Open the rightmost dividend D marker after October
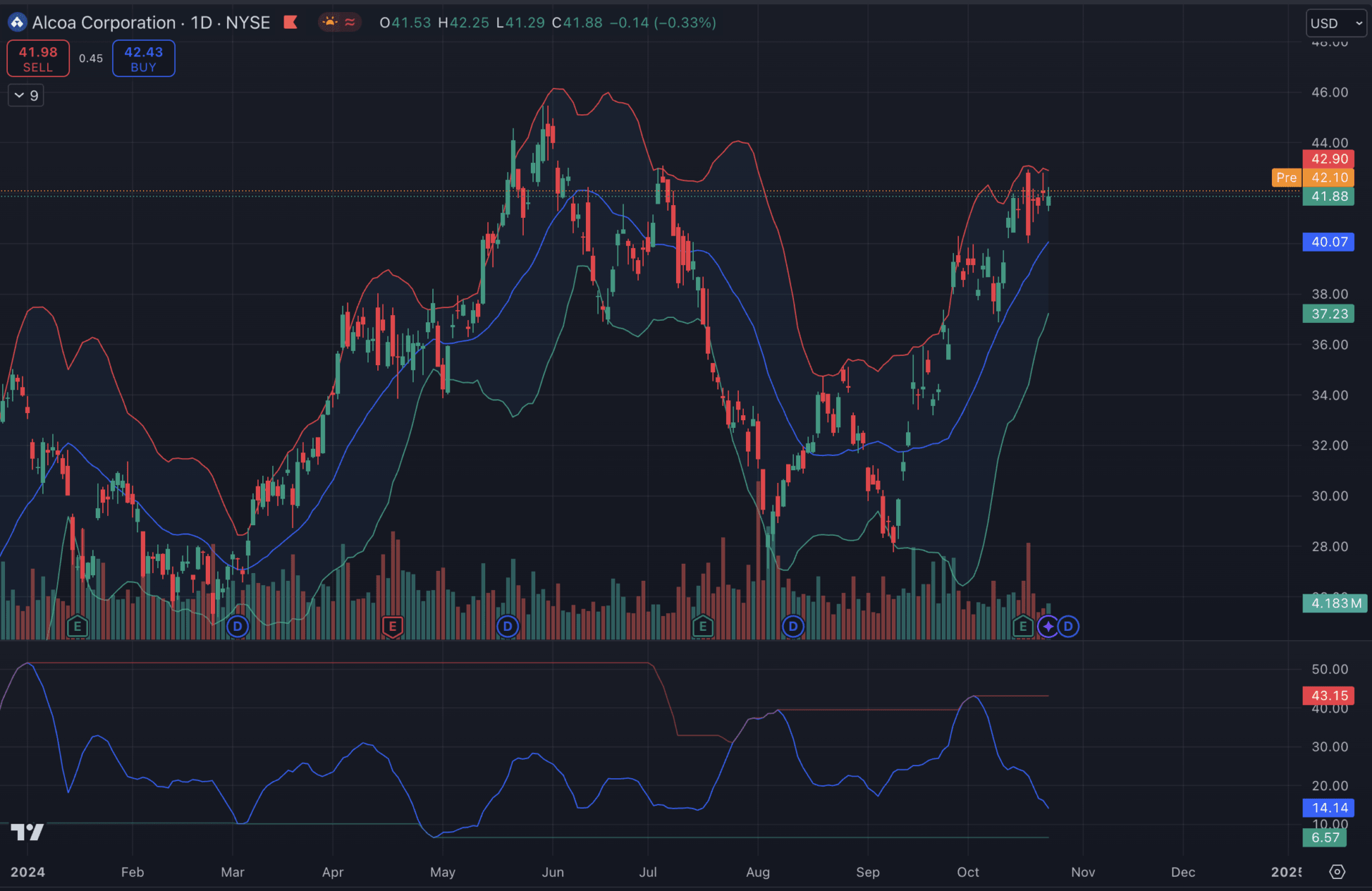 click(1068, 627)
